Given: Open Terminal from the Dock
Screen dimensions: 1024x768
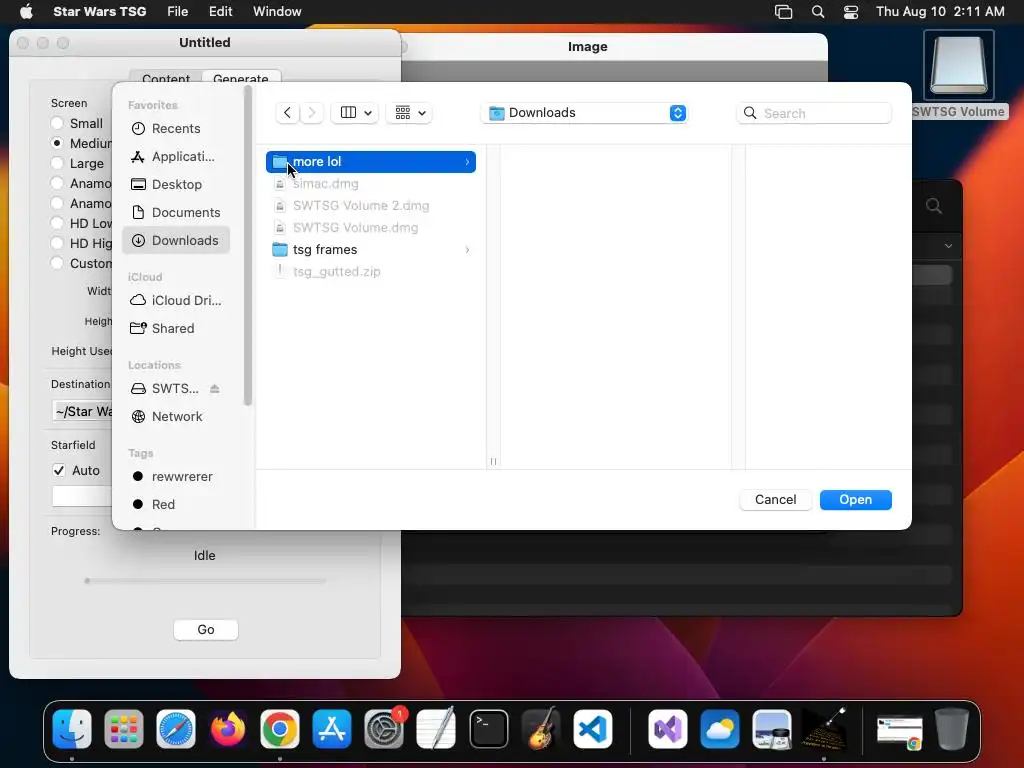Looking at the screenshot, I should (488, 729).
